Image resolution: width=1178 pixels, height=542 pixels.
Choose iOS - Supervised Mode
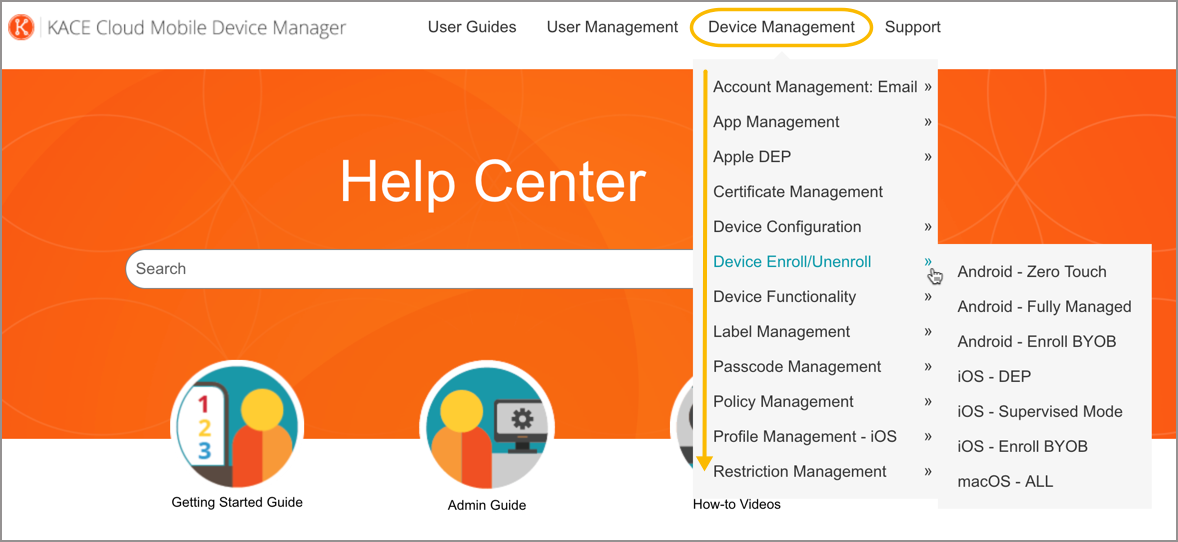(1039, 412)
